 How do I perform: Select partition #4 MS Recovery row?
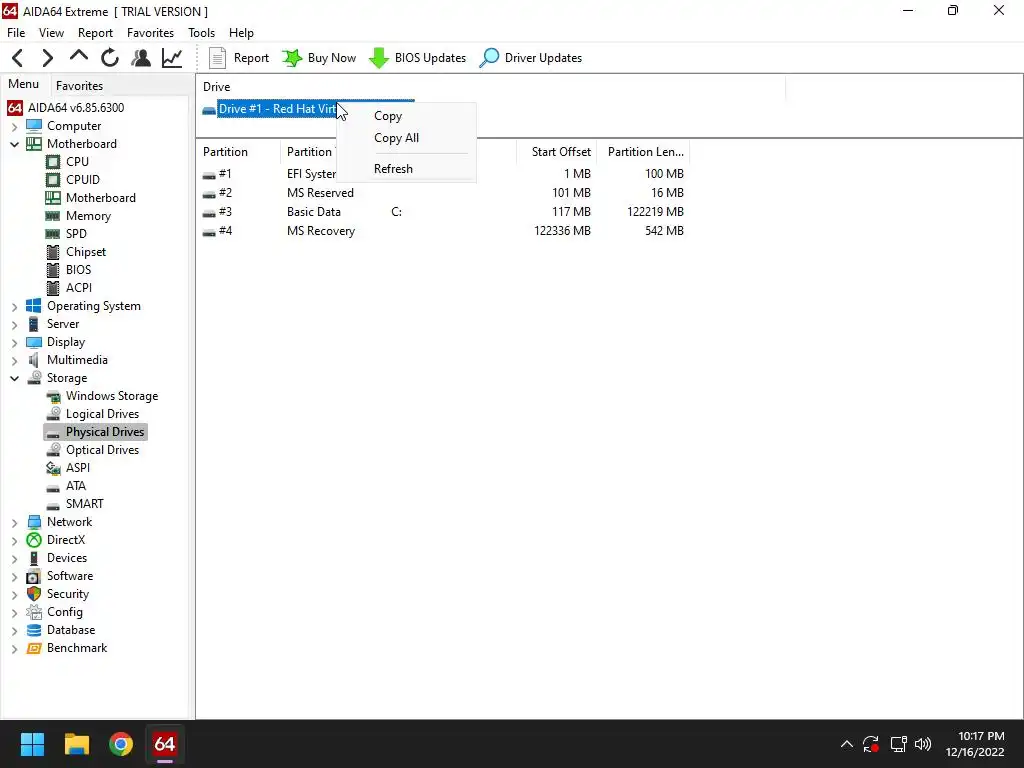coord(443,231)
